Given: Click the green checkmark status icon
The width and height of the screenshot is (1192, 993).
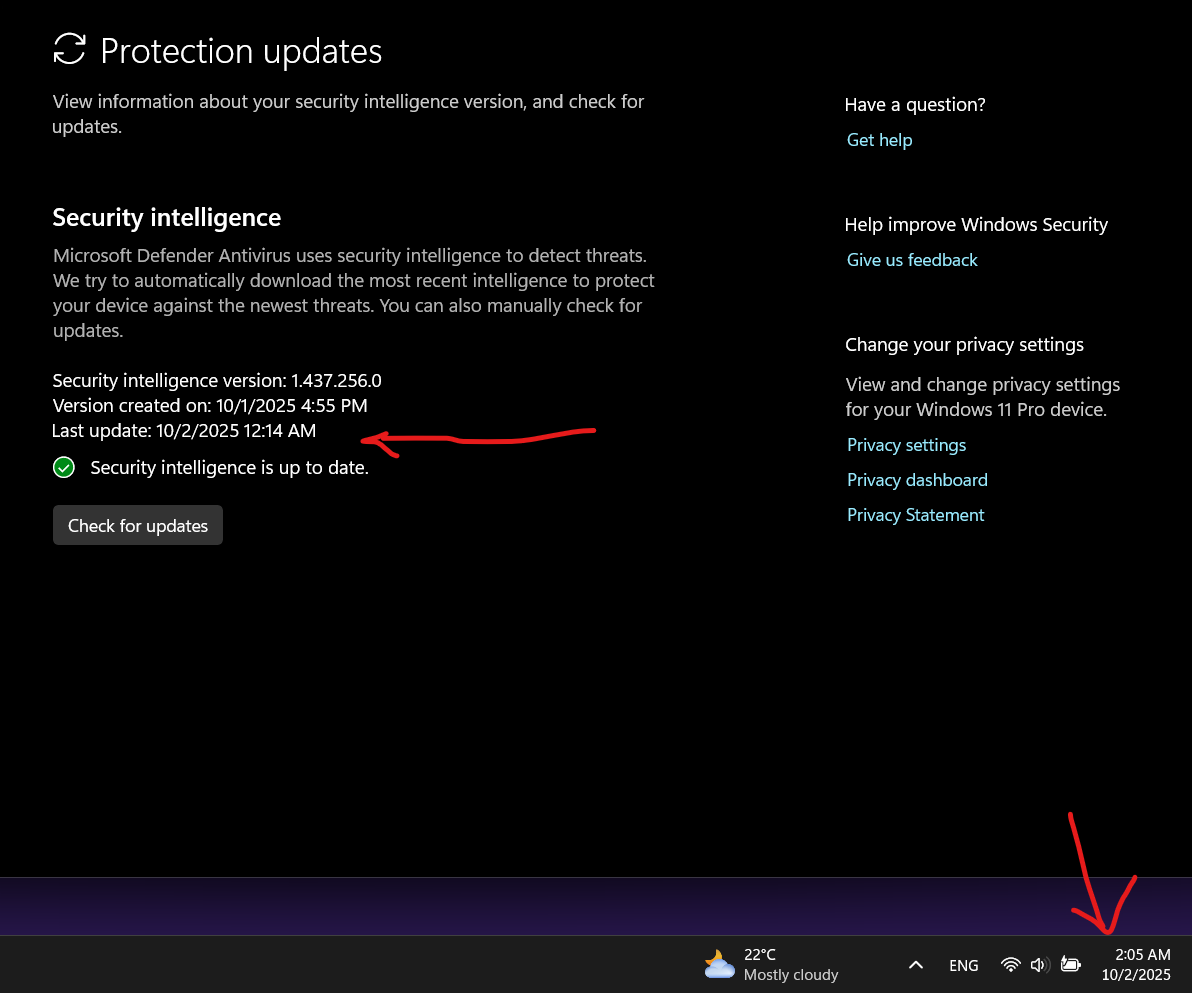Looking at the screenshot, I should tap(63, 467).
